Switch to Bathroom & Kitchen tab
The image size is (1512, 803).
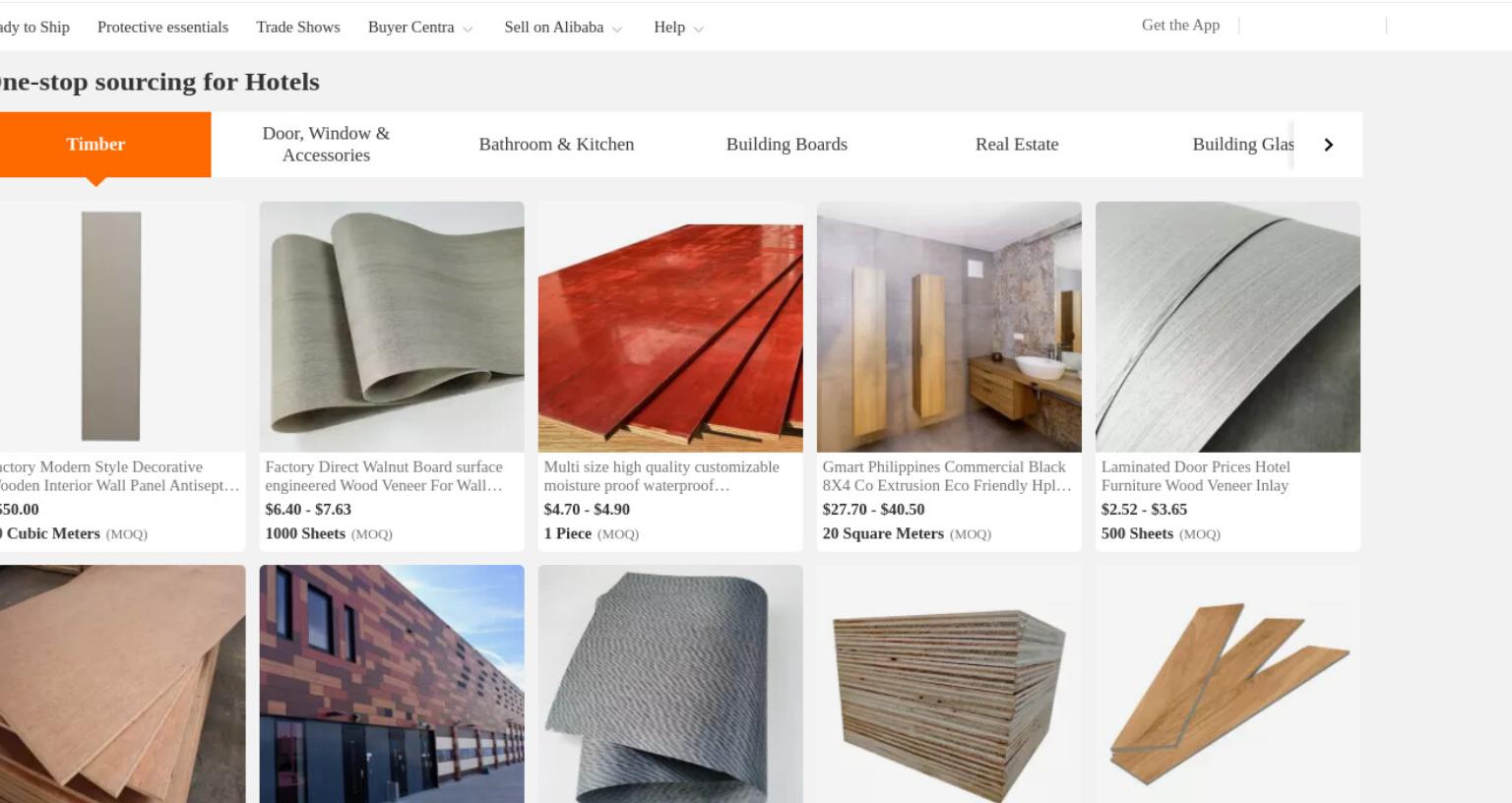tap(556, 145)
